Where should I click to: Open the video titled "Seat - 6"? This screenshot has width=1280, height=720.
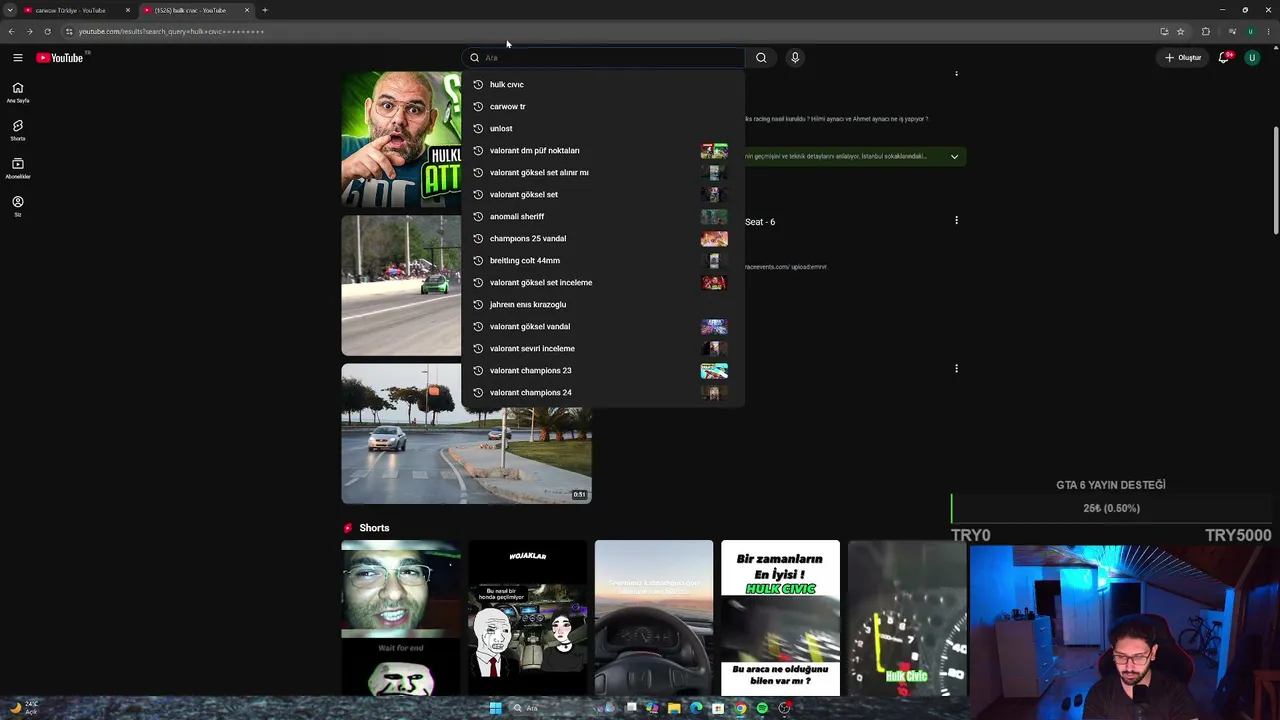760,222
